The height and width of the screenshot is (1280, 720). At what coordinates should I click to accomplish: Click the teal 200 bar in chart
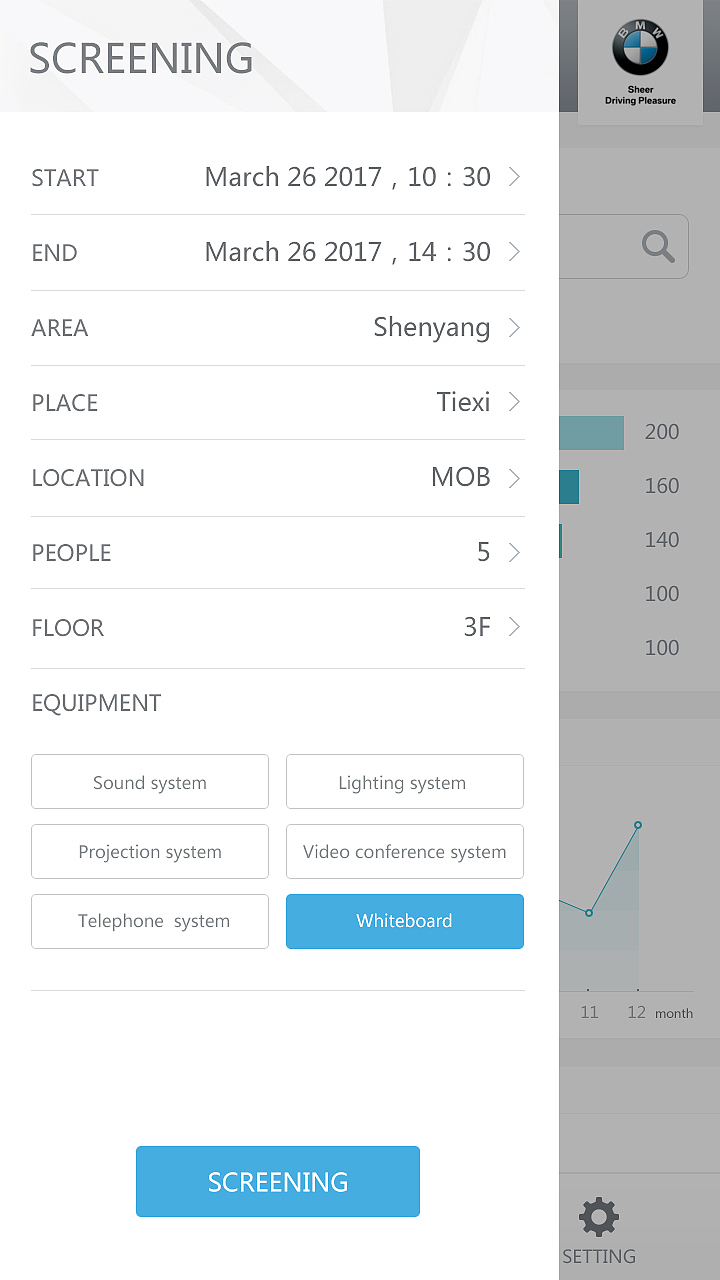pyautogui.click(x=591, y=433)
